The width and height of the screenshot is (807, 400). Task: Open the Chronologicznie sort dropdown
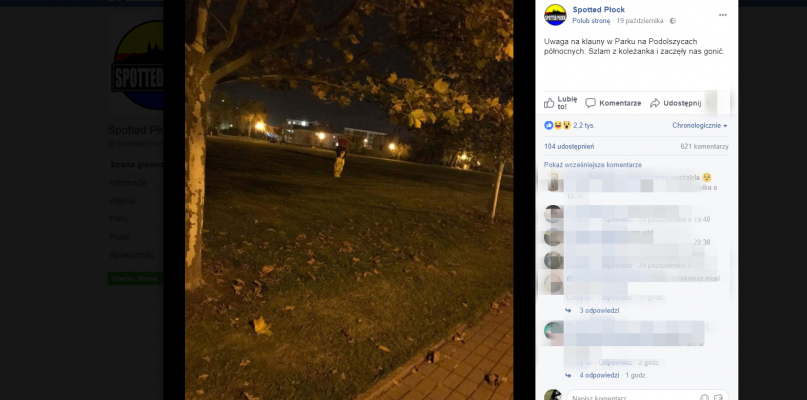point(700,126)
